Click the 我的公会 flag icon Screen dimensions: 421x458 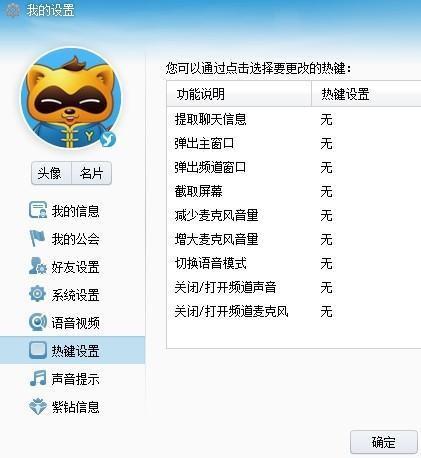point(37,238)
